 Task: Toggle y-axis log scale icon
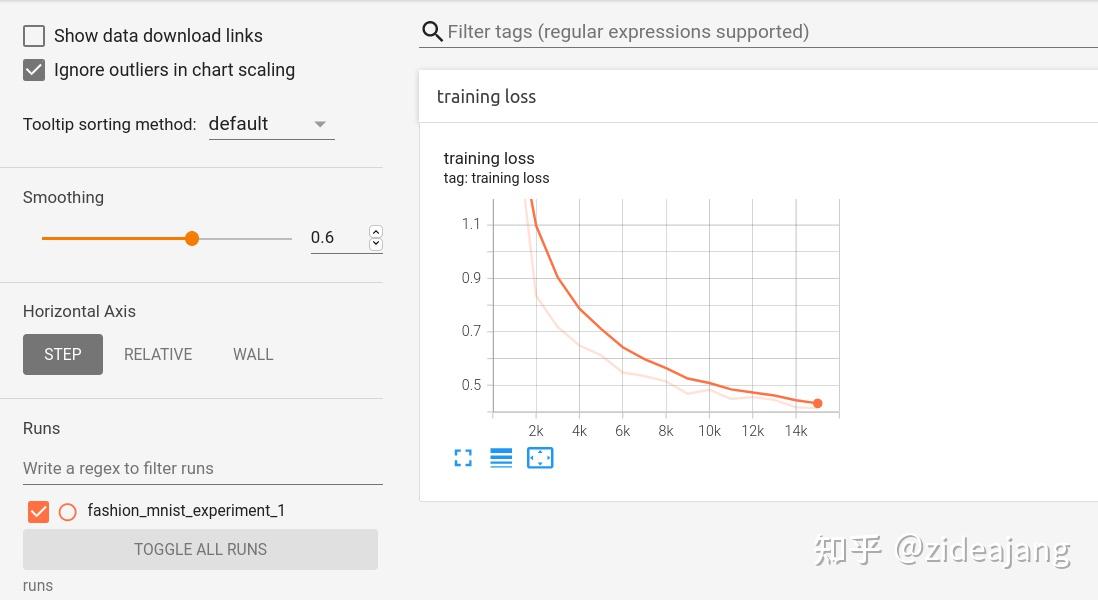(x=501, y=458)
